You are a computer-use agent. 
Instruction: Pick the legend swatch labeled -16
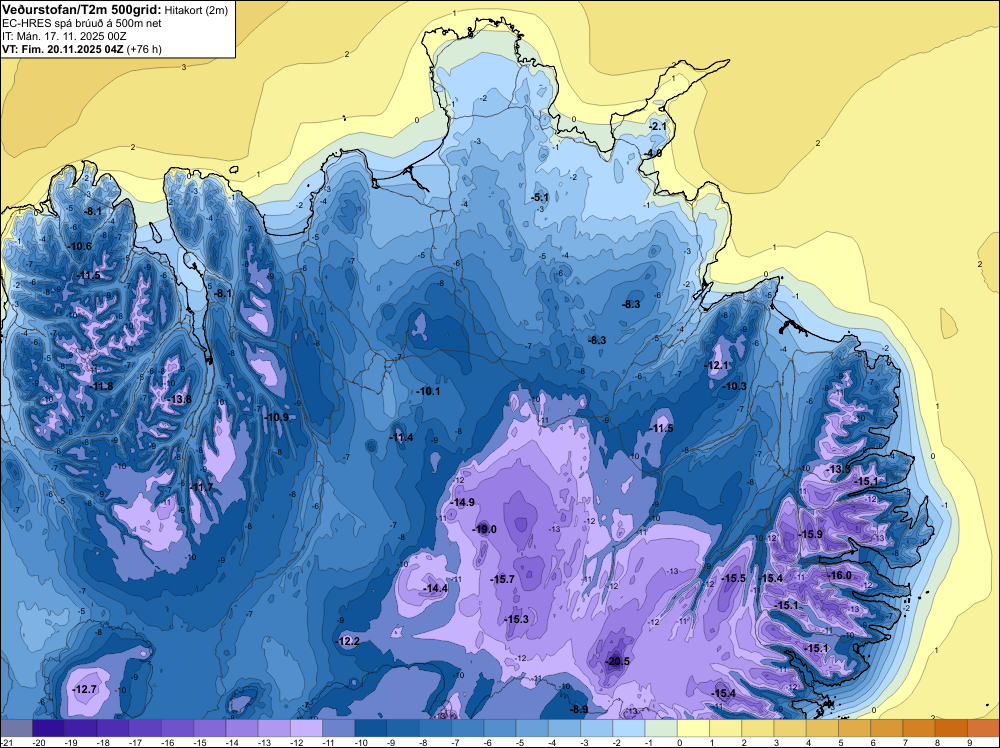[x=177, y=728]
